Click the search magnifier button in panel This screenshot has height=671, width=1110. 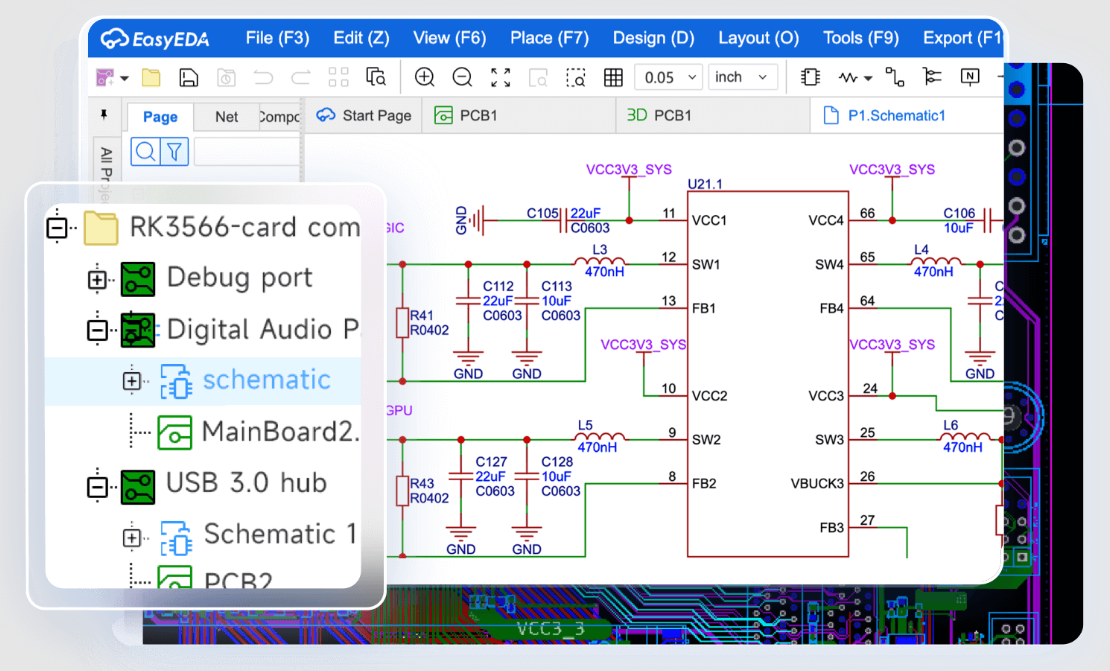click(x=145, y=151)
